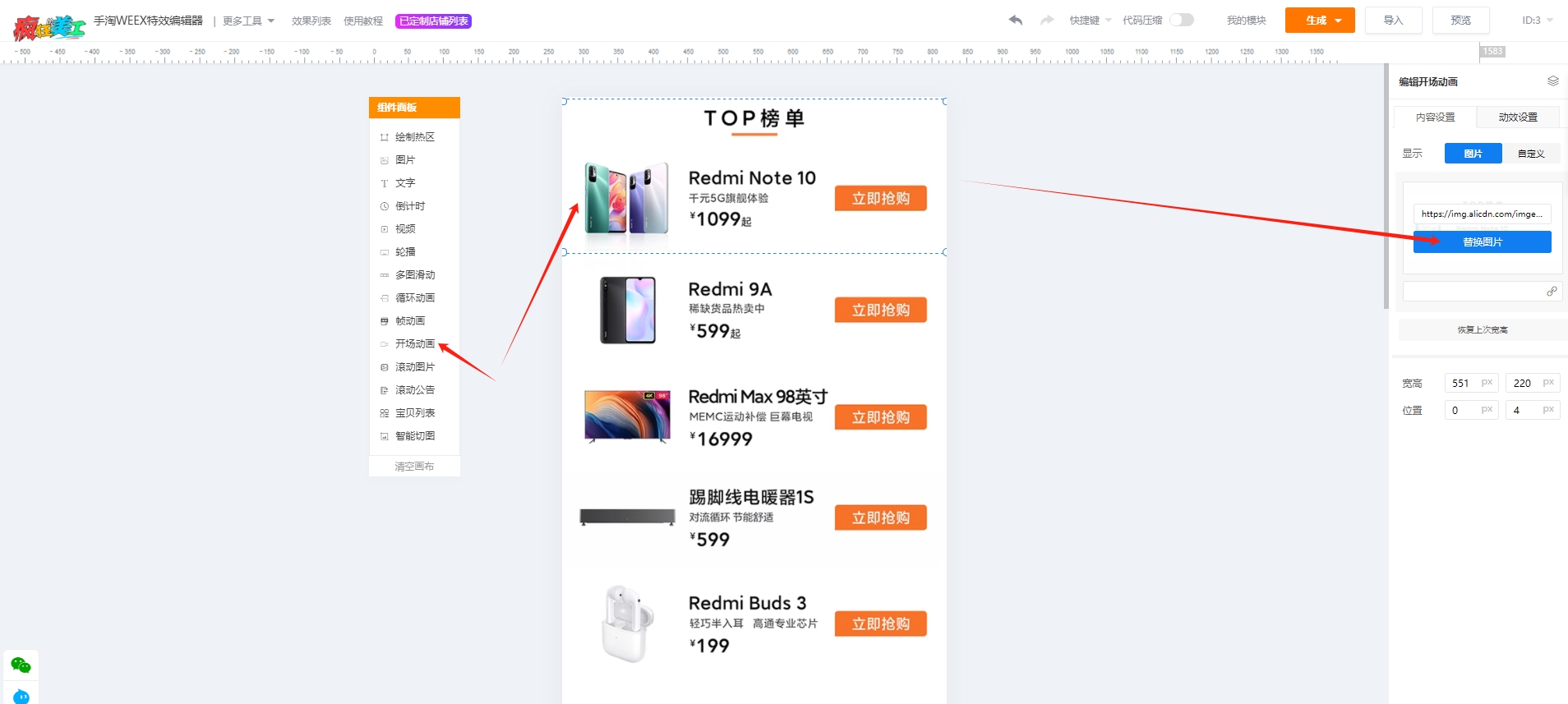Click the TOP榜单 heading on canvas
The height and width of the screenshot is (704, 1568).
pos(754,118)
